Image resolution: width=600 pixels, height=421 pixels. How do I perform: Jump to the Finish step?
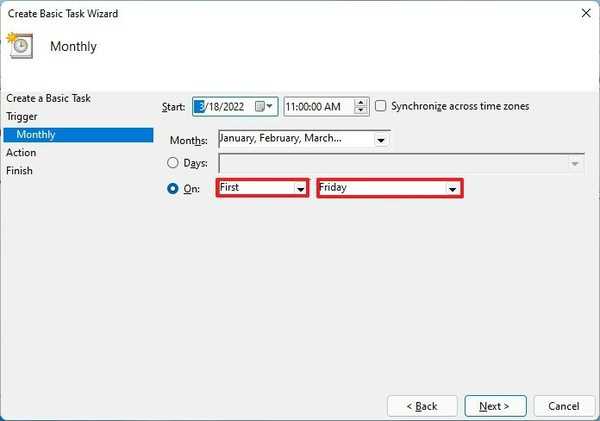point(19,170)
